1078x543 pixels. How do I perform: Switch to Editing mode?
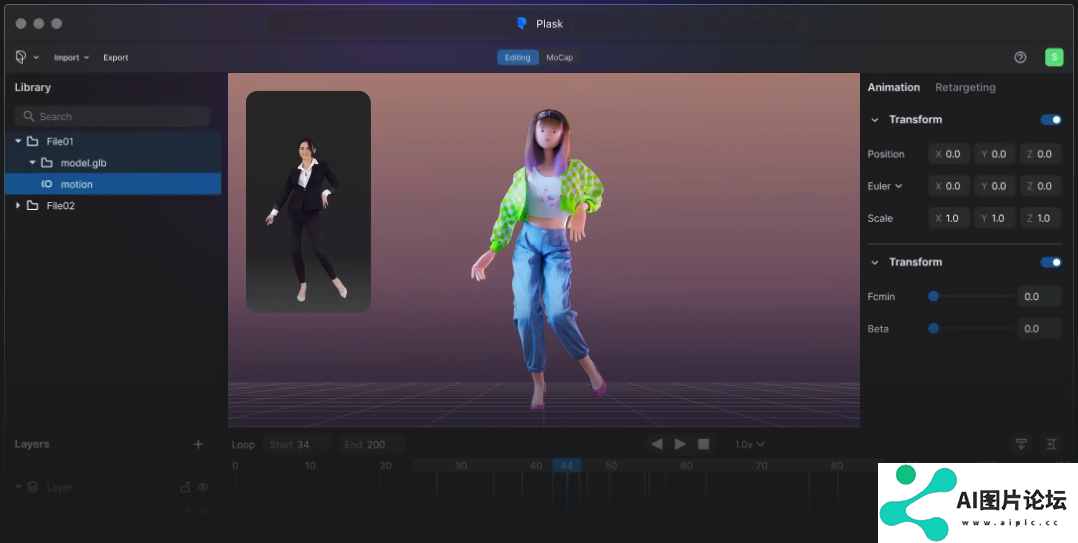tap(518, 57)
